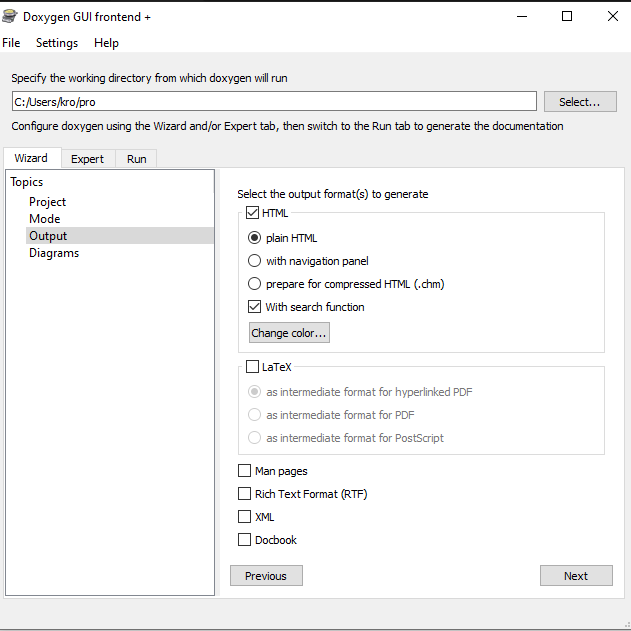
Task: Check the Rich Text Format (RTF) box
Action: click(245, 494)
